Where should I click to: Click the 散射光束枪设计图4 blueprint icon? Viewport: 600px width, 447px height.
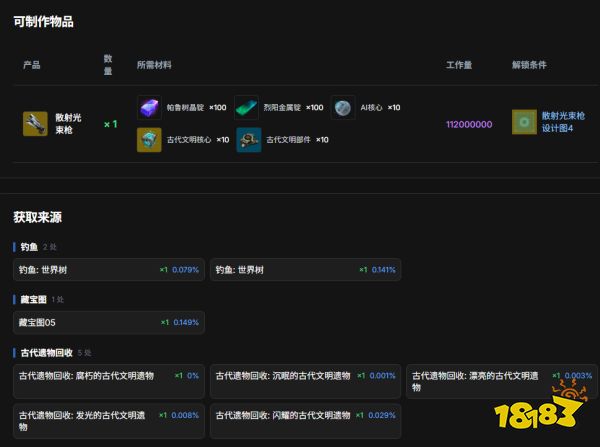coord(524,122)
